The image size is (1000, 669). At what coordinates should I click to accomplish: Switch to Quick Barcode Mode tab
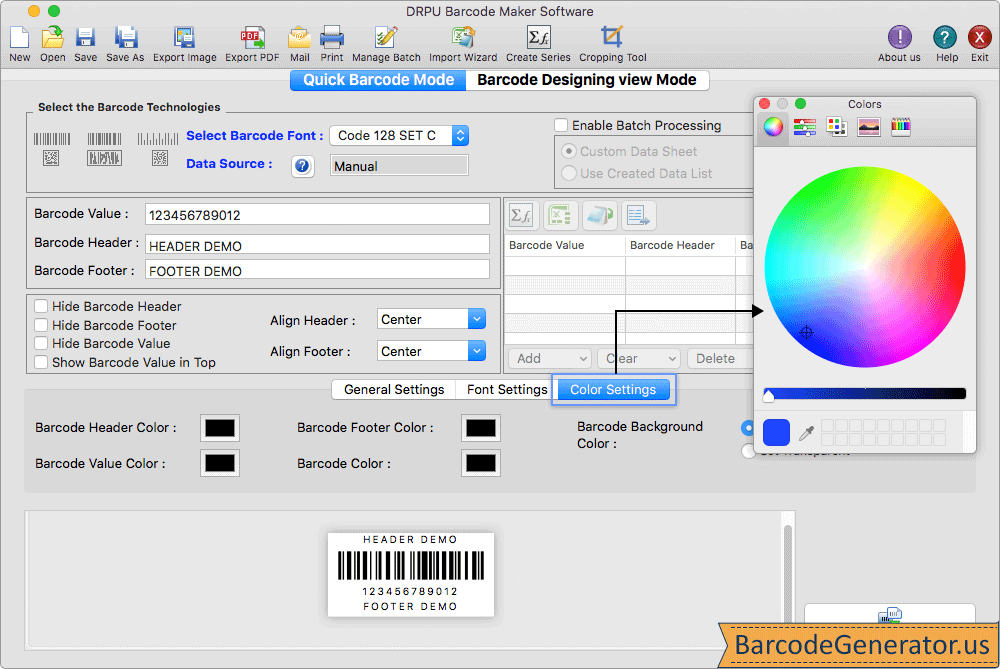[378, 80]
